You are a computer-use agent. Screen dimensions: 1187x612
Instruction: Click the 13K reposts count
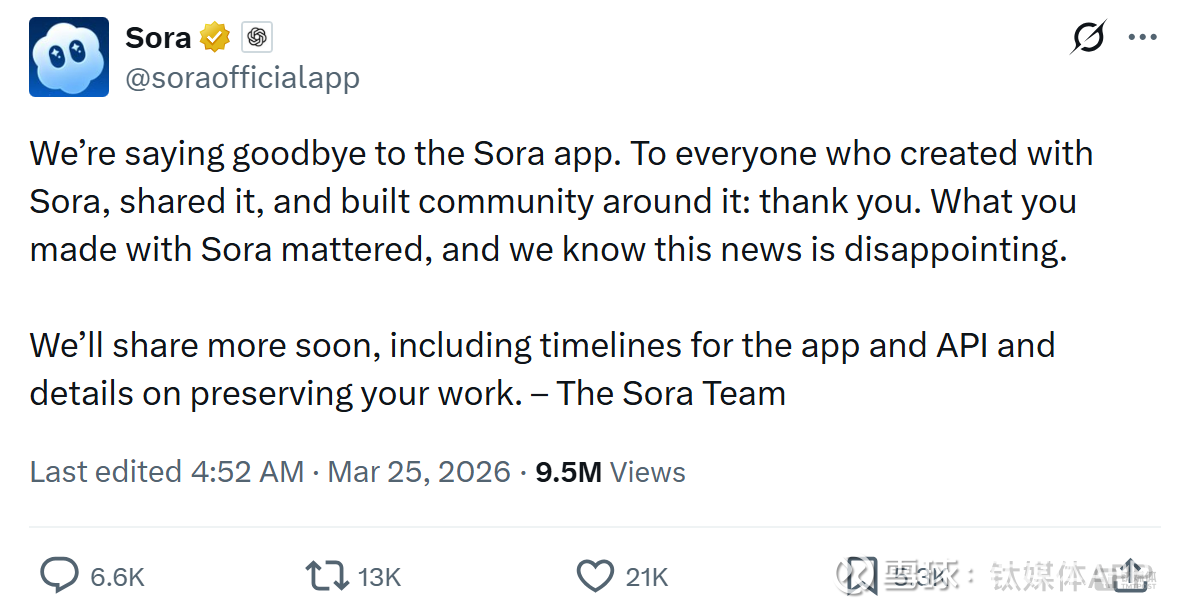[379, 577]
